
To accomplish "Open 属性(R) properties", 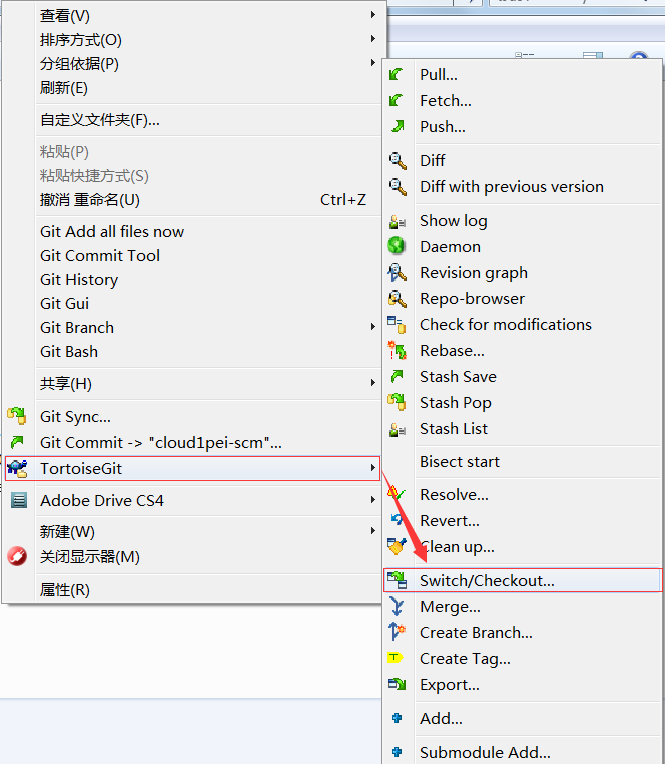I will [x=193, y=590].
